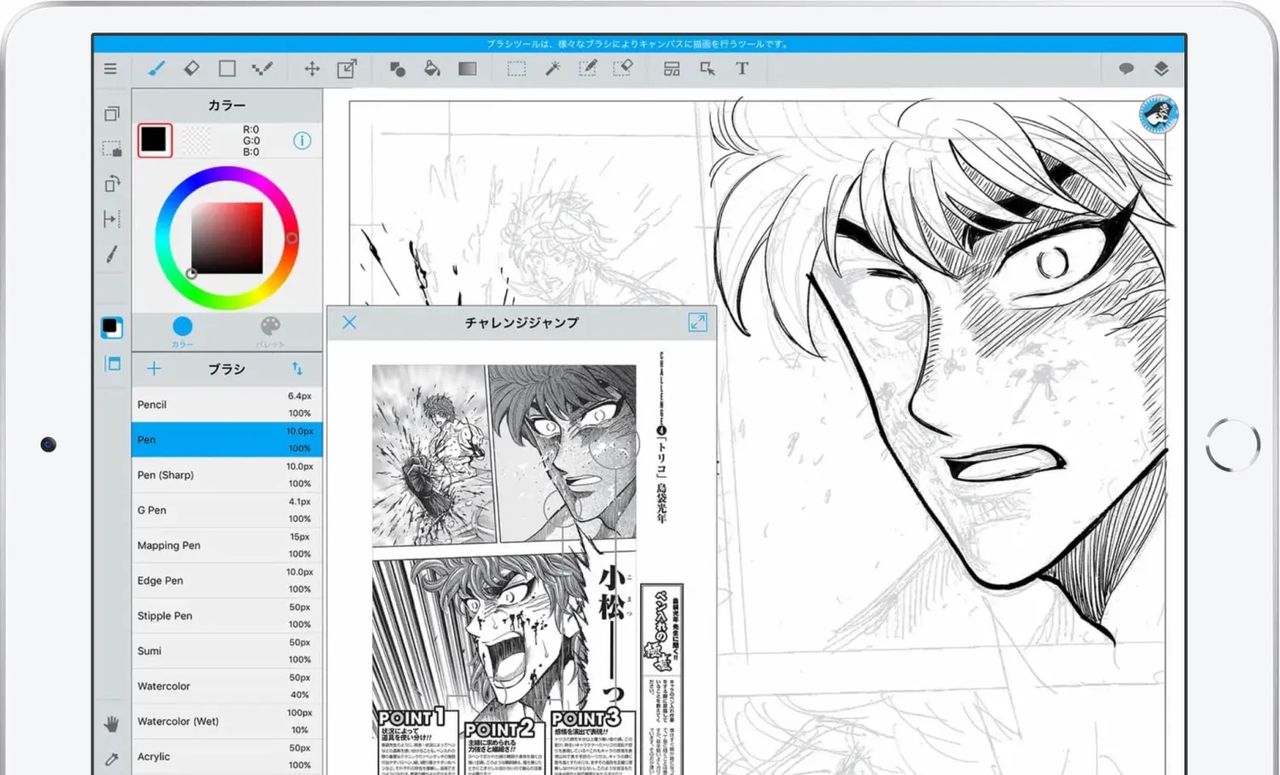Screen dimensions: 1280x775
Task: Select the Watercolor (Wet) brush
Action: coord(227,721)
